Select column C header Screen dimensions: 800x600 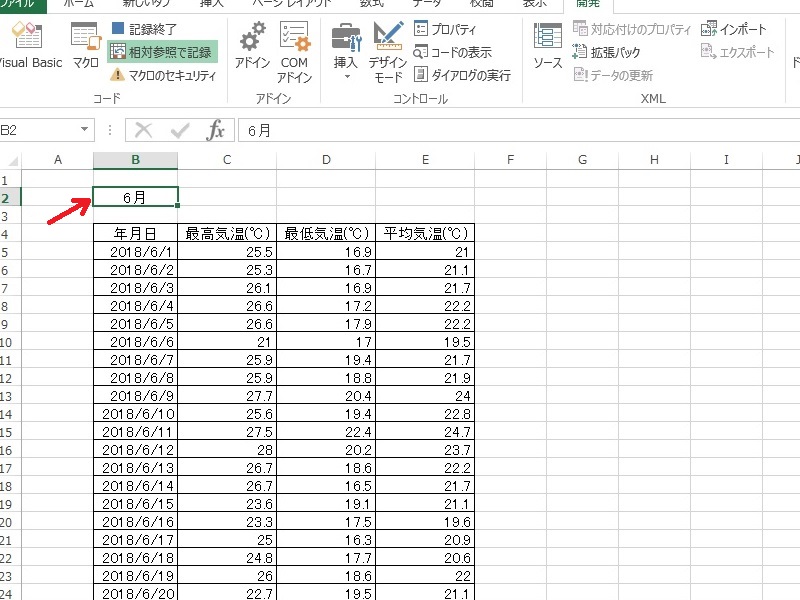(228, 160)
